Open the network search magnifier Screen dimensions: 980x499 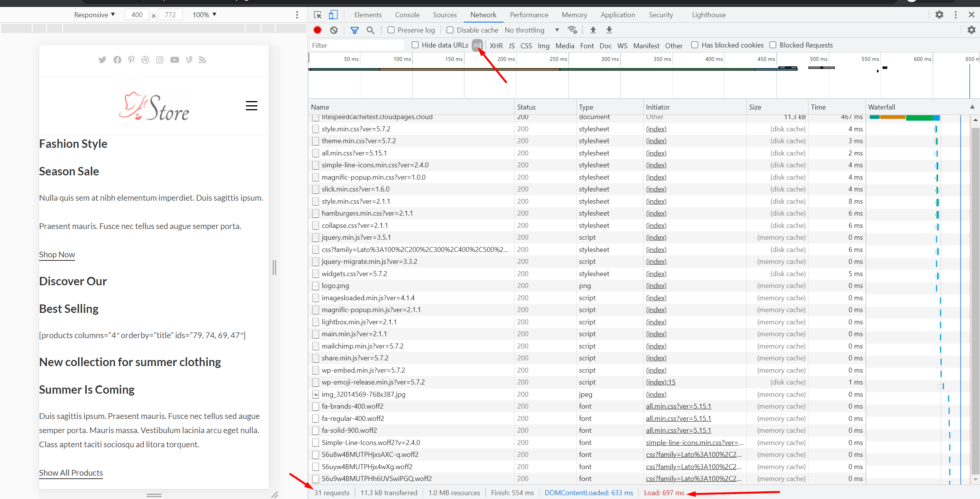point(370,30)
